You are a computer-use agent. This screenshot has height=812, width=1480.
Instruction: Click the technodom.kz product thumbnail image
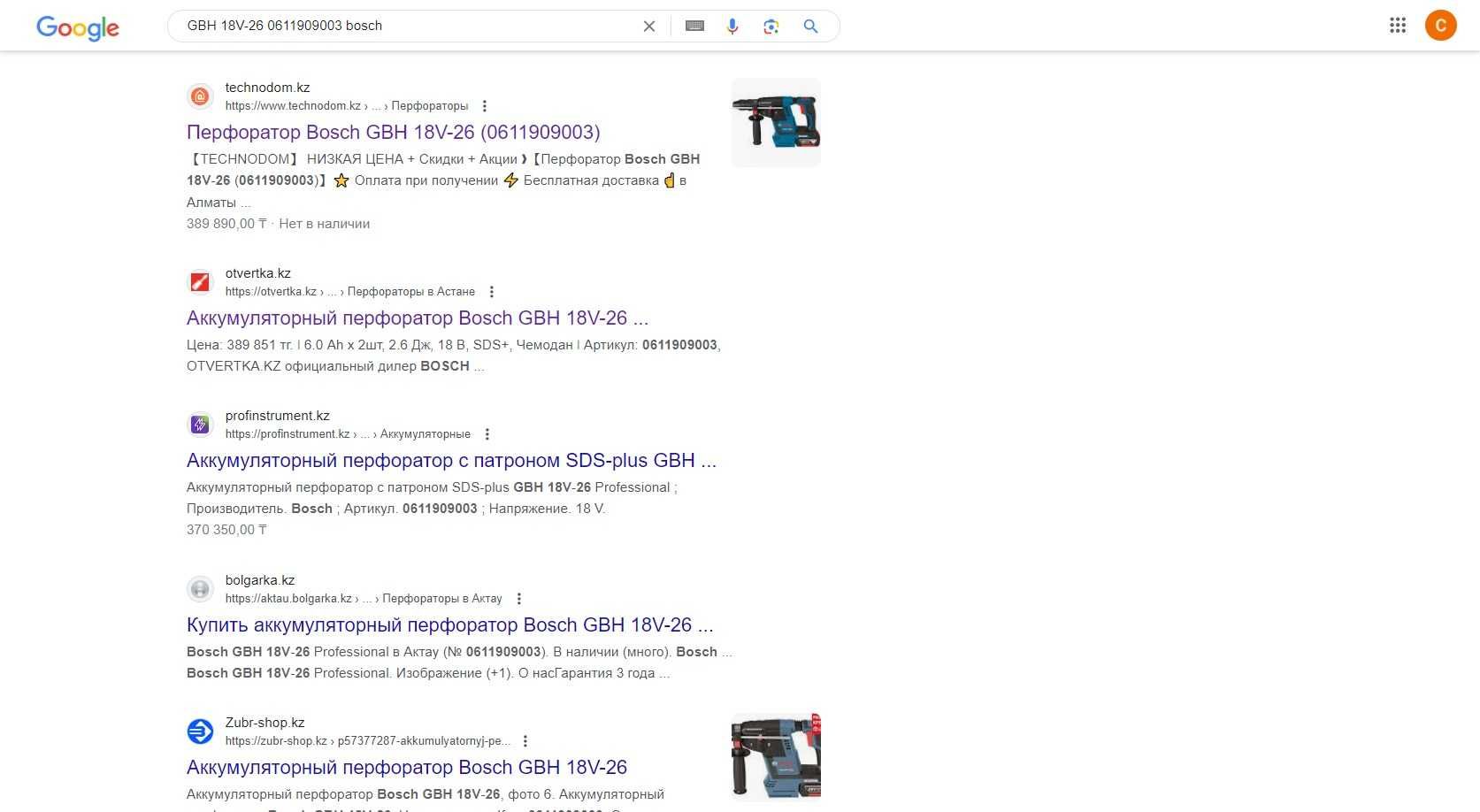[776, 123]
